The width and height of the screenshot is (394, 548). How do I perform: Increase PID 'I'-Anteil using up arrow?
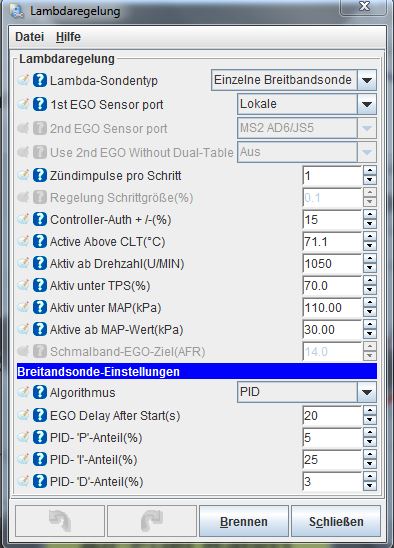click(x=370, y=454)
